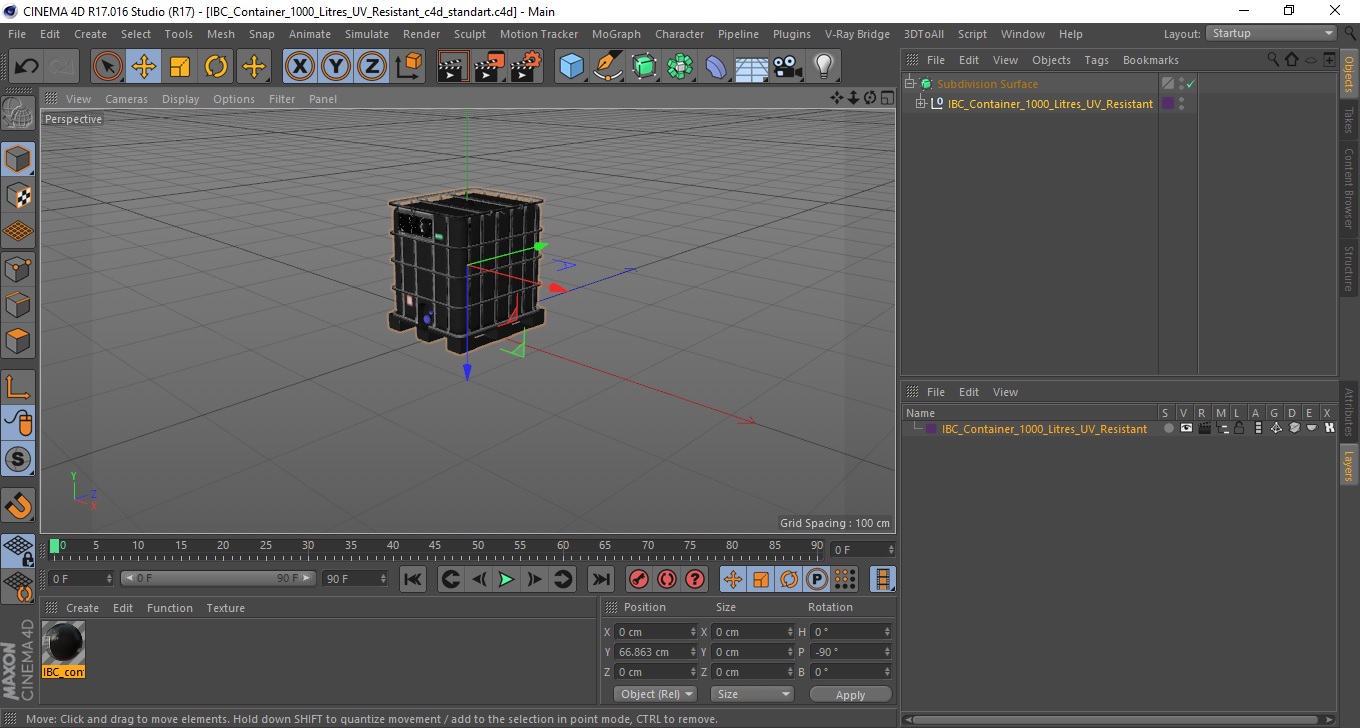Image resolution: width=1360 pixels, height=728 pixels.
Task: Open the camera object icon
Action: pos(788,67)
